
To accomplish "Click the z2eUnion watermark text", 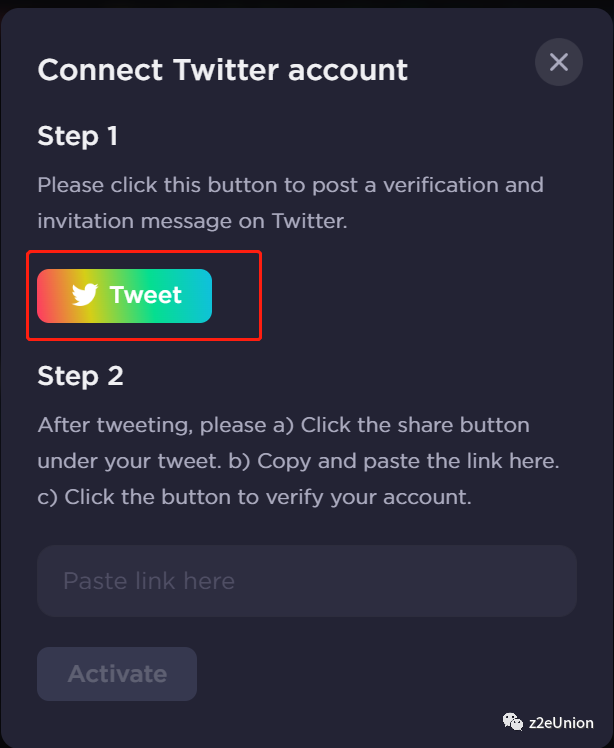I will click(564, 722).
